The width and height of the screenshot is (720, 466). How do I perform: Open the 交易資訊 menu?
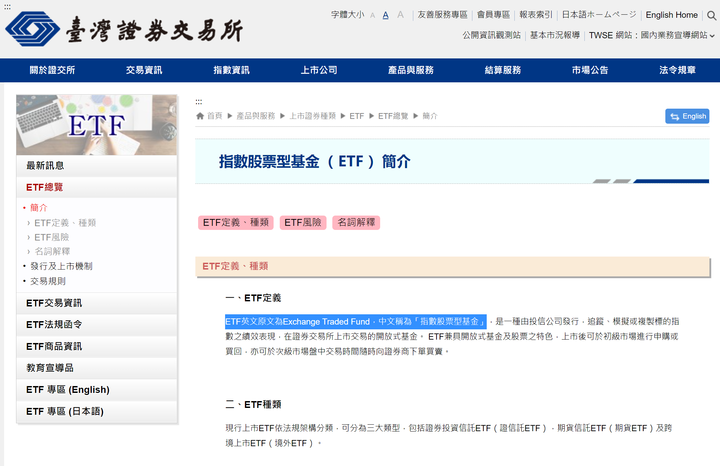[144, 70]
